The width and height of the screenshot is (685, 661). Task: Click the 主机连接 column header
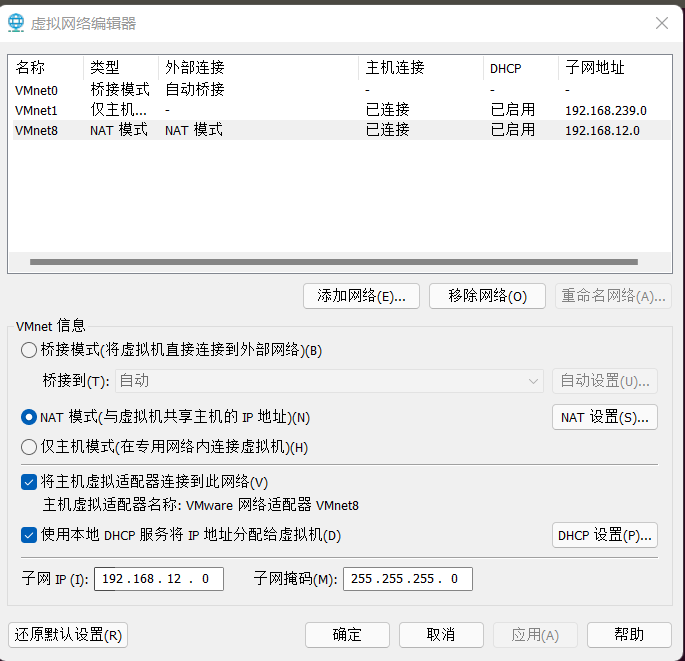(421, 68)
